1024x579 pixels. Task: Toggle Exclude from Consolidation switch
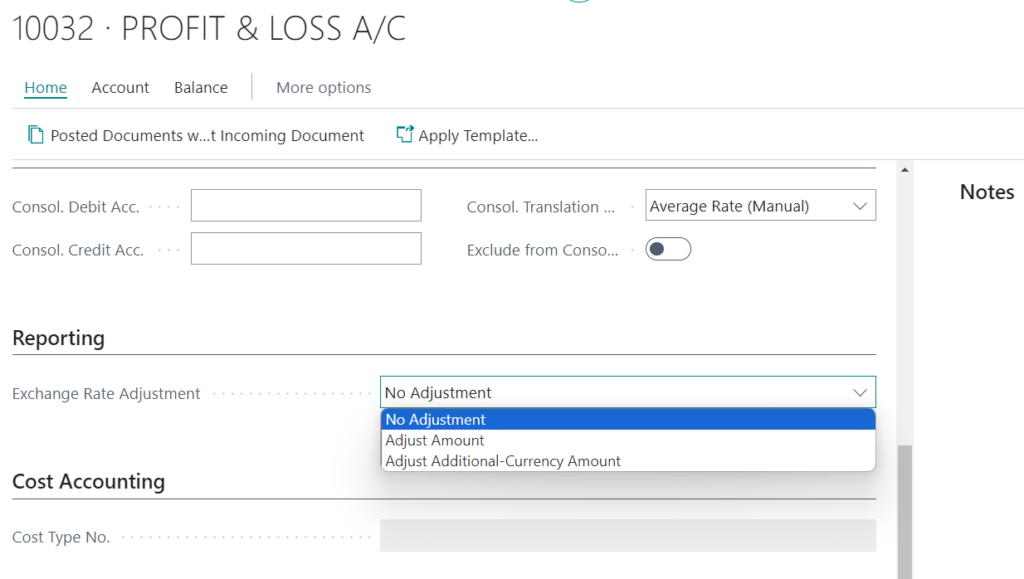pyautogui.click(x=668, y=249)
